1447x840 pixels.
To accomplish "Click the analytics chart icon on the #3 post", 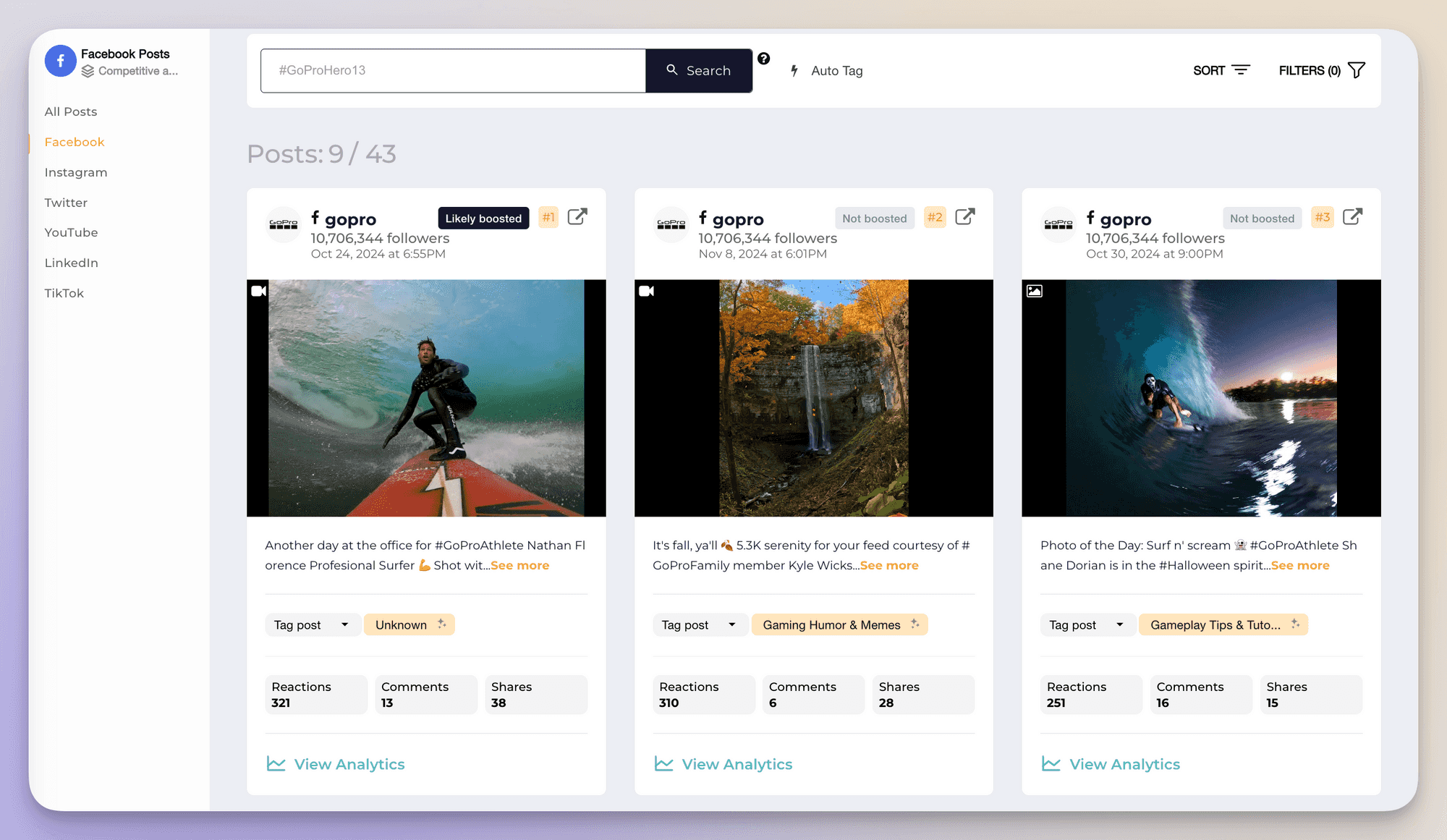I will pos(1051,764).
